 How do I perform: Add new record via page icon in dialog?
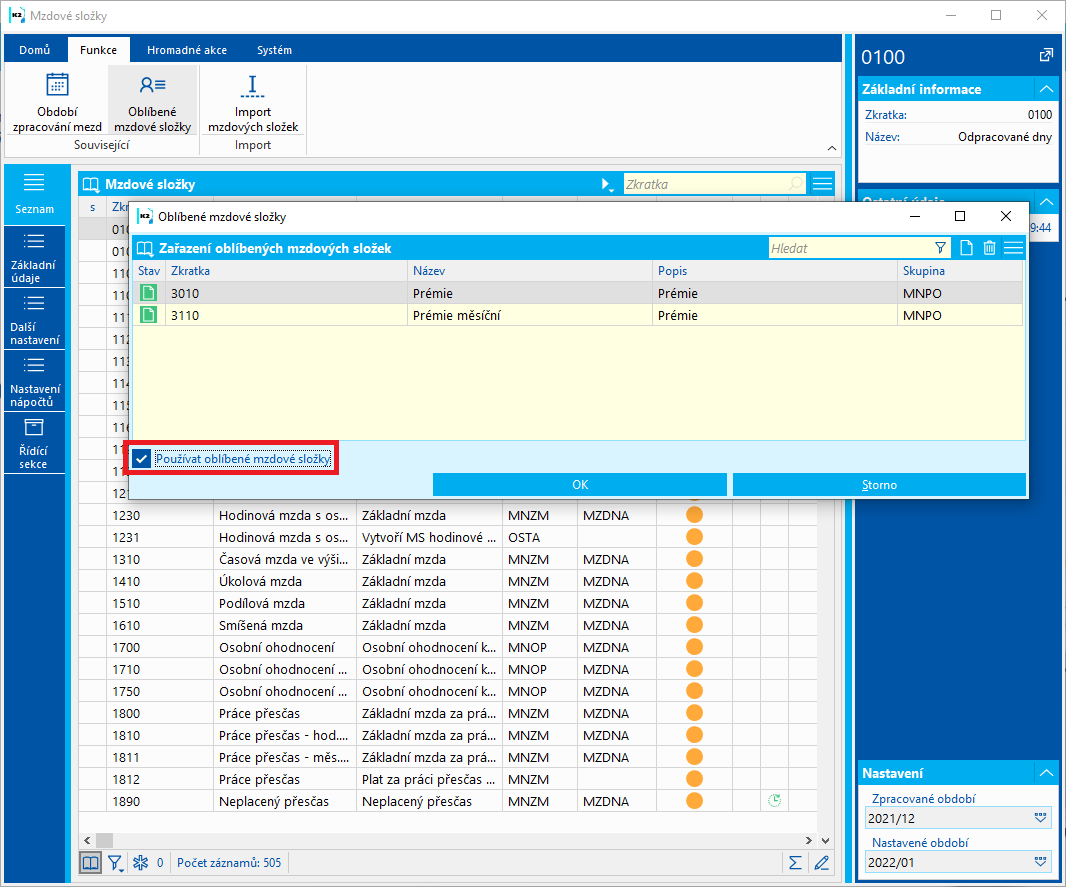966,248
